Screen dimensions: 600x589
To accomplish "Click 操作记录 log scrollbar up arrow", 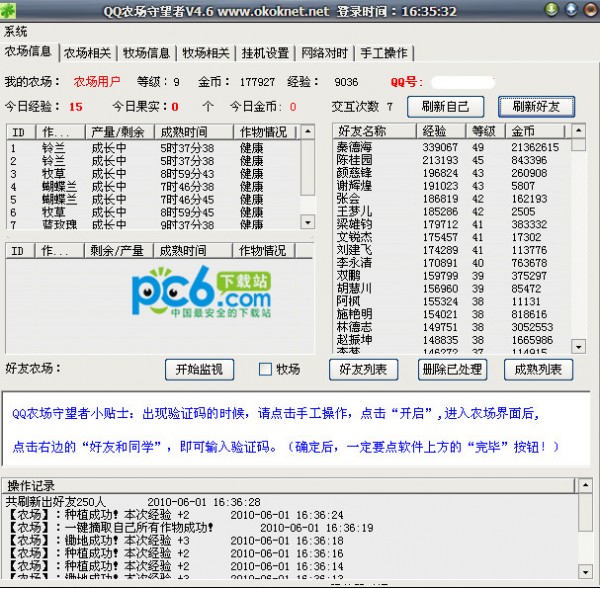I will 585,486.
